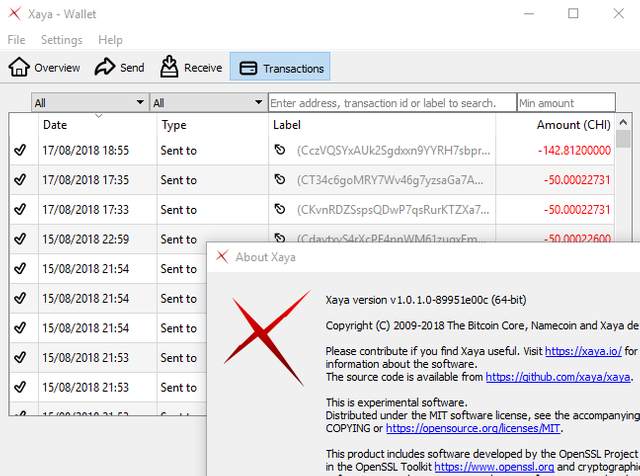Click confirmed checkmark icon for 17/08/2018 17:33

(x=20, y=209)
